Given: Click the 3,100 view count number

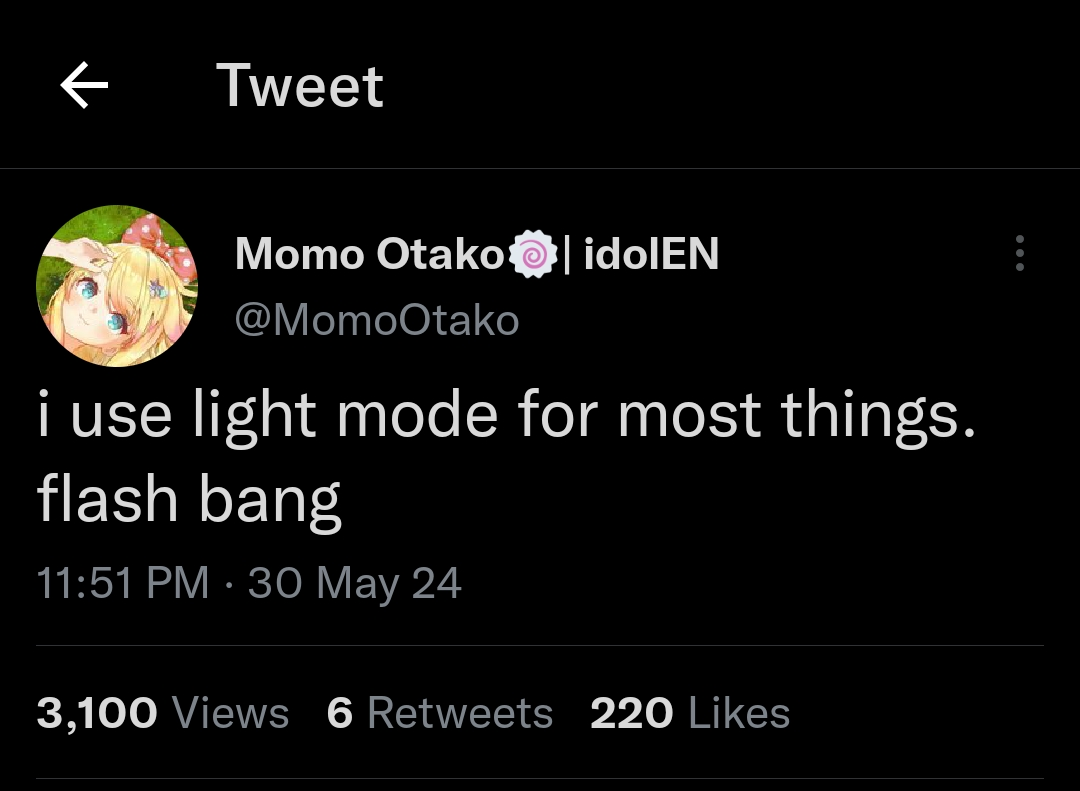Looking at the screenshot, I should click(97, 714).
